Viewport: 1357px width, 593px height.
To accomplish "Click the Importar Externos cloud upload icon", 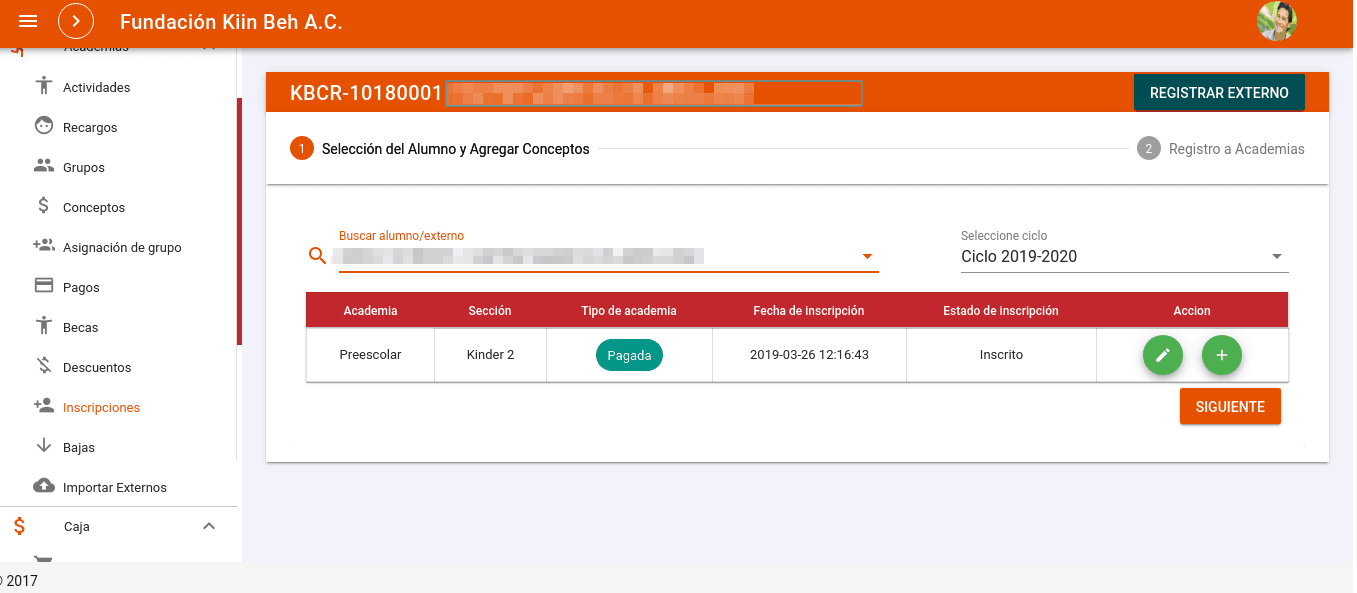I will pyautogui.click(x=43, y=487).
